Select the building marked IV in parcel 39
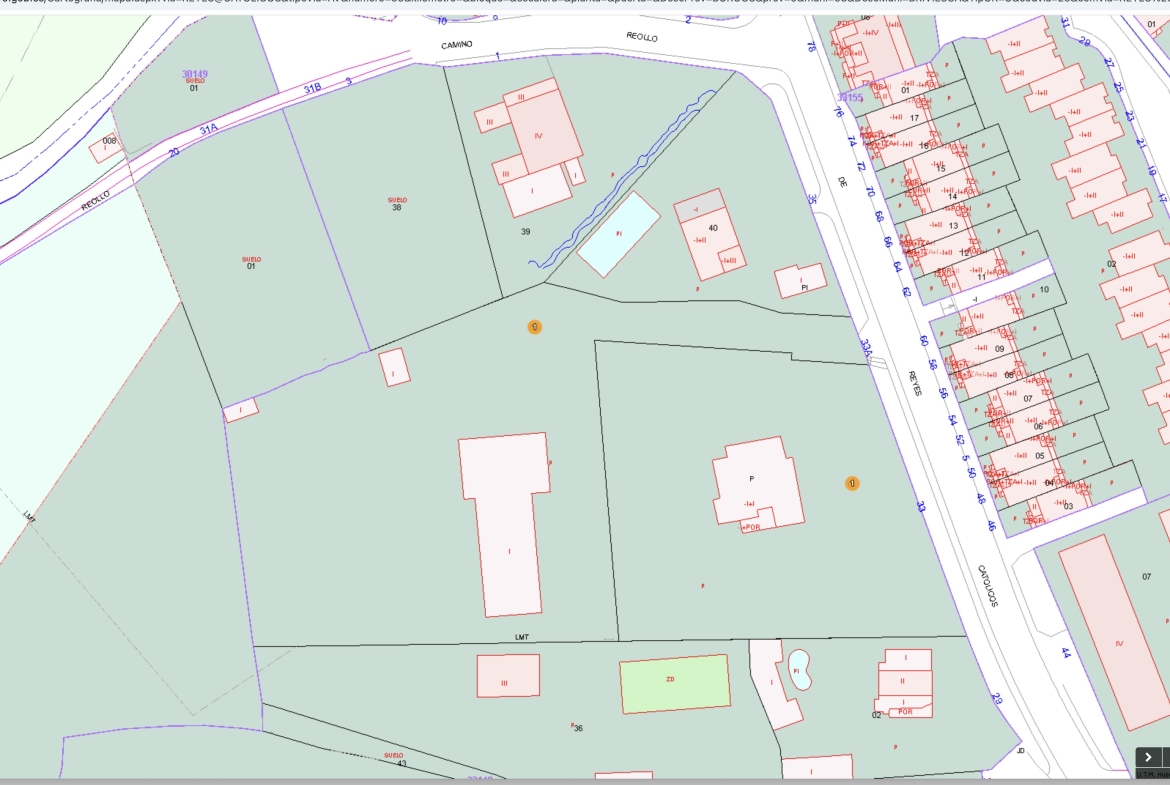1170x785 pixels. pos(545,133)
